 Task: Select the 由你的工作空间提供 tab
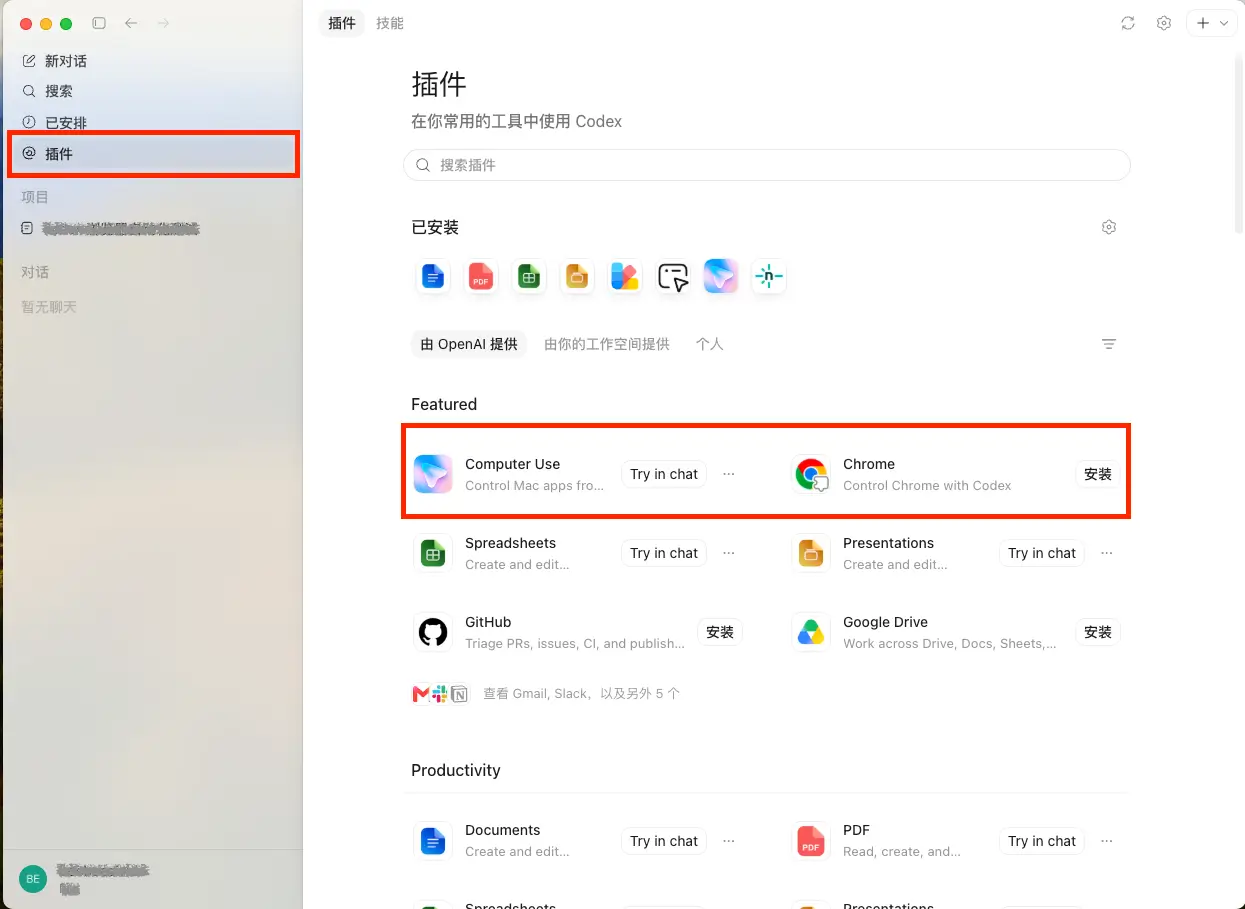[607, 344]
